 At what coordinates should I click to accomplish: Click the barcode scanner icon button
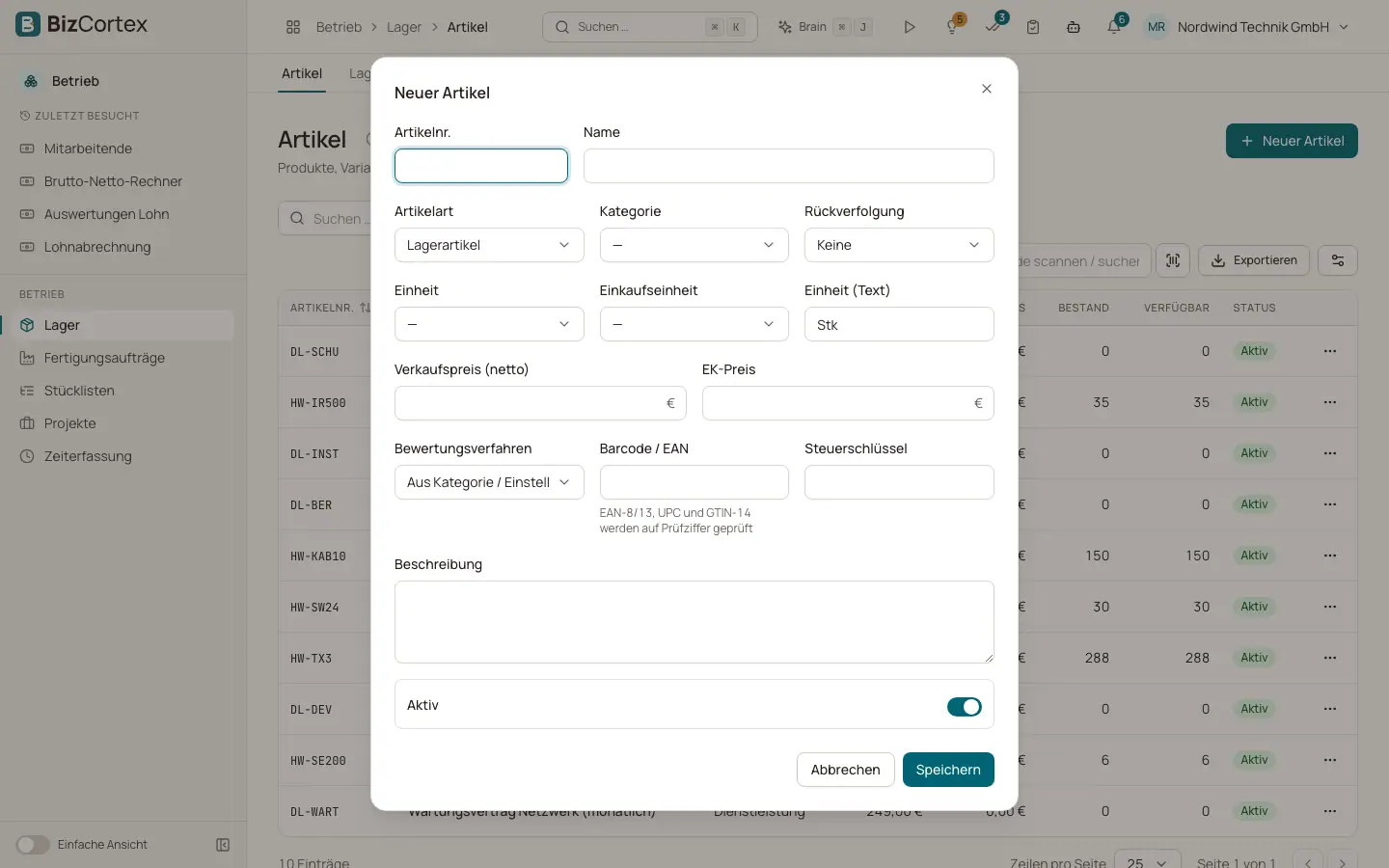click(x=1173, y=260)
